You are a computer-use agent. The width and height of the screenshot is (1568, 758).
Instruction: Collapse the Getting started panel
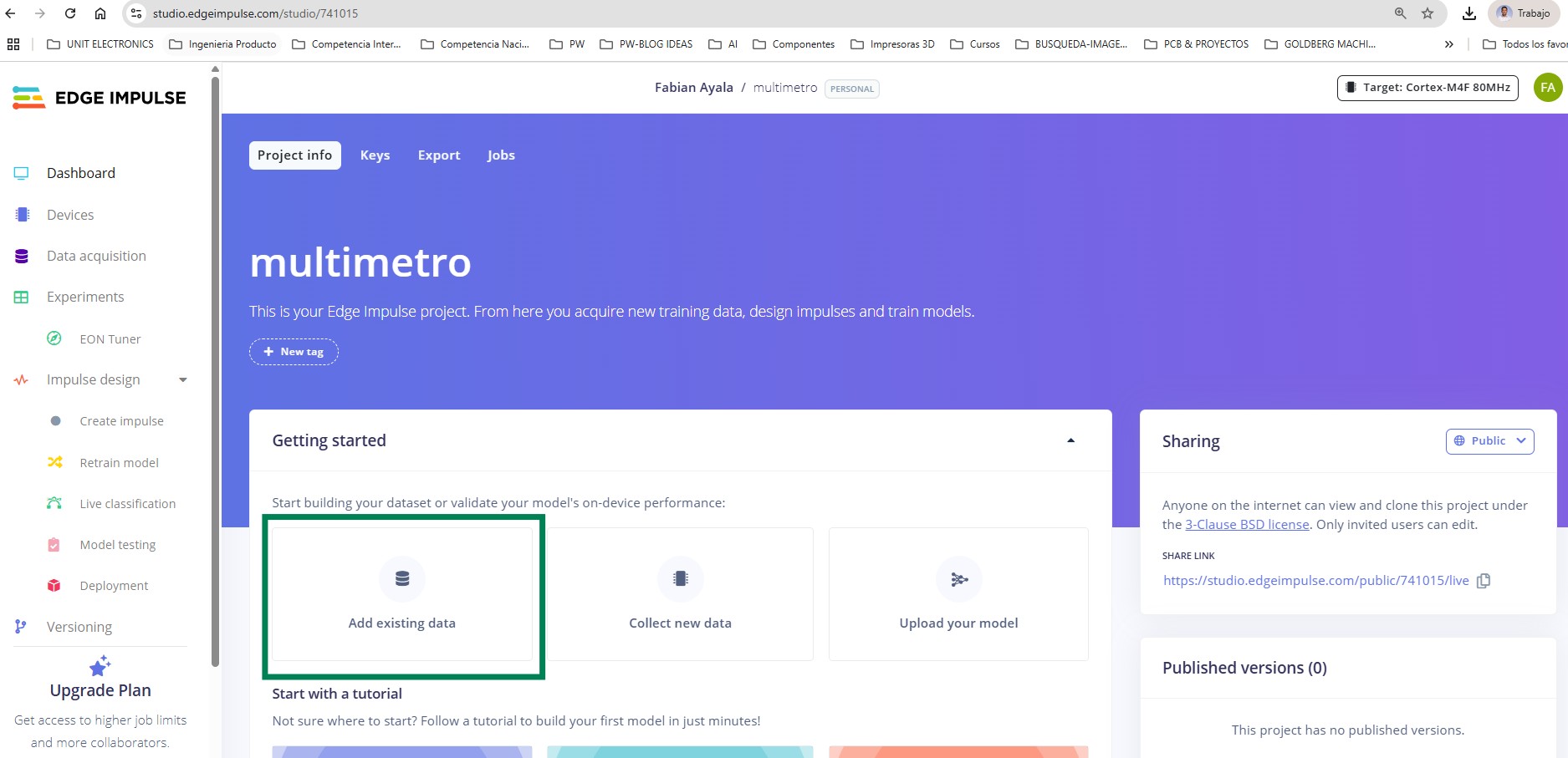pyautogui.click(x=1070, y=440)
